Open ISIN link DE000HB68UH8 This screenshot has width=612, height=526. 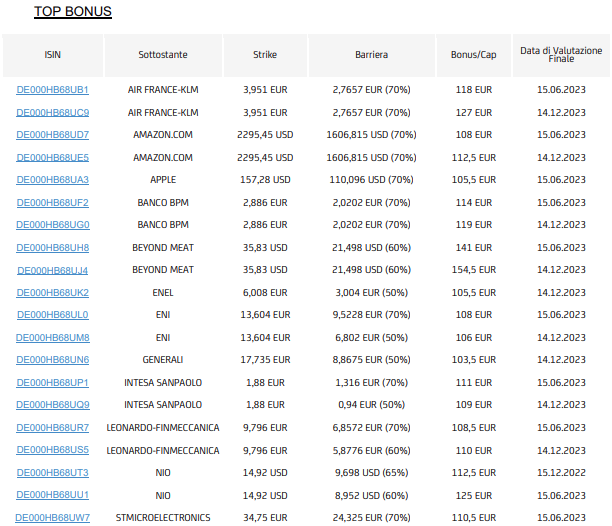point(53,248)
